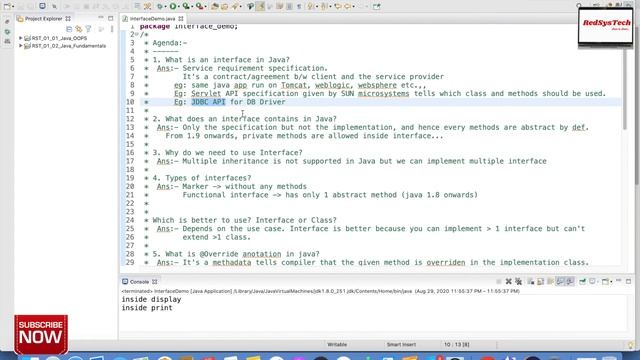Open the Run button dropdown arrow

point(178,7)
